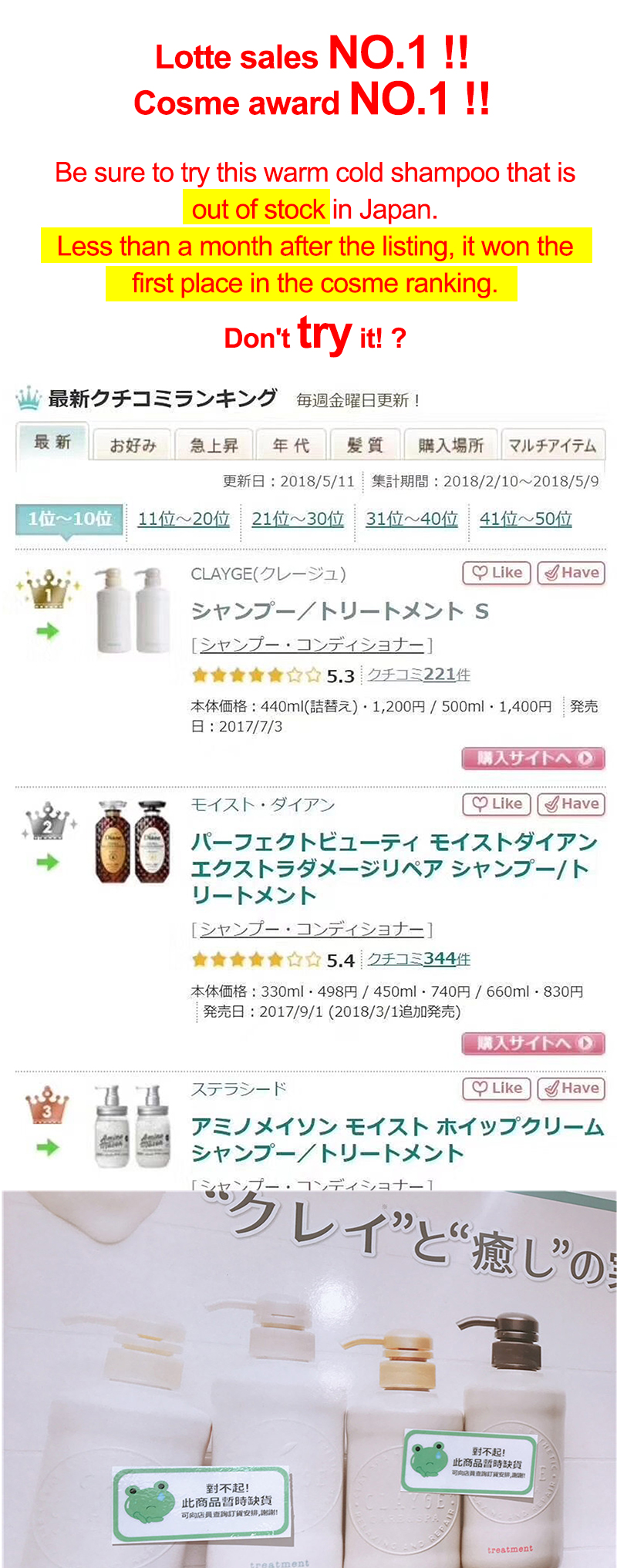Click the silver rank 2 crown icon
Viewport: 617px width, 1568px height.
48,822
